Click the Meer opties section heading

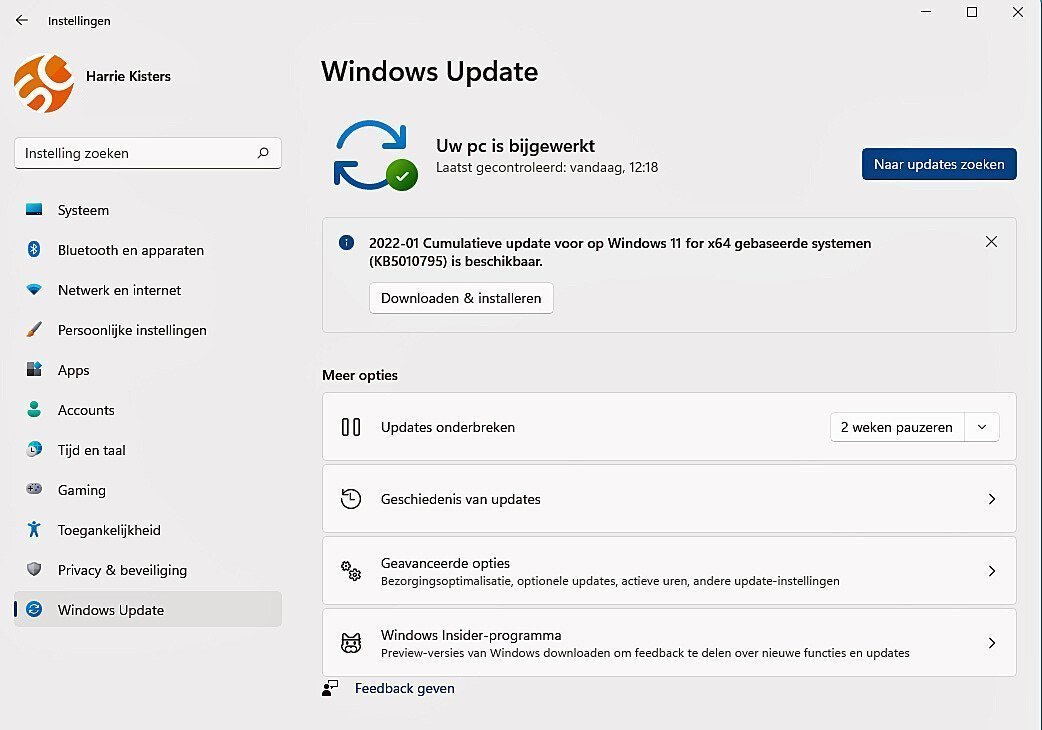[x=360, y=375]
